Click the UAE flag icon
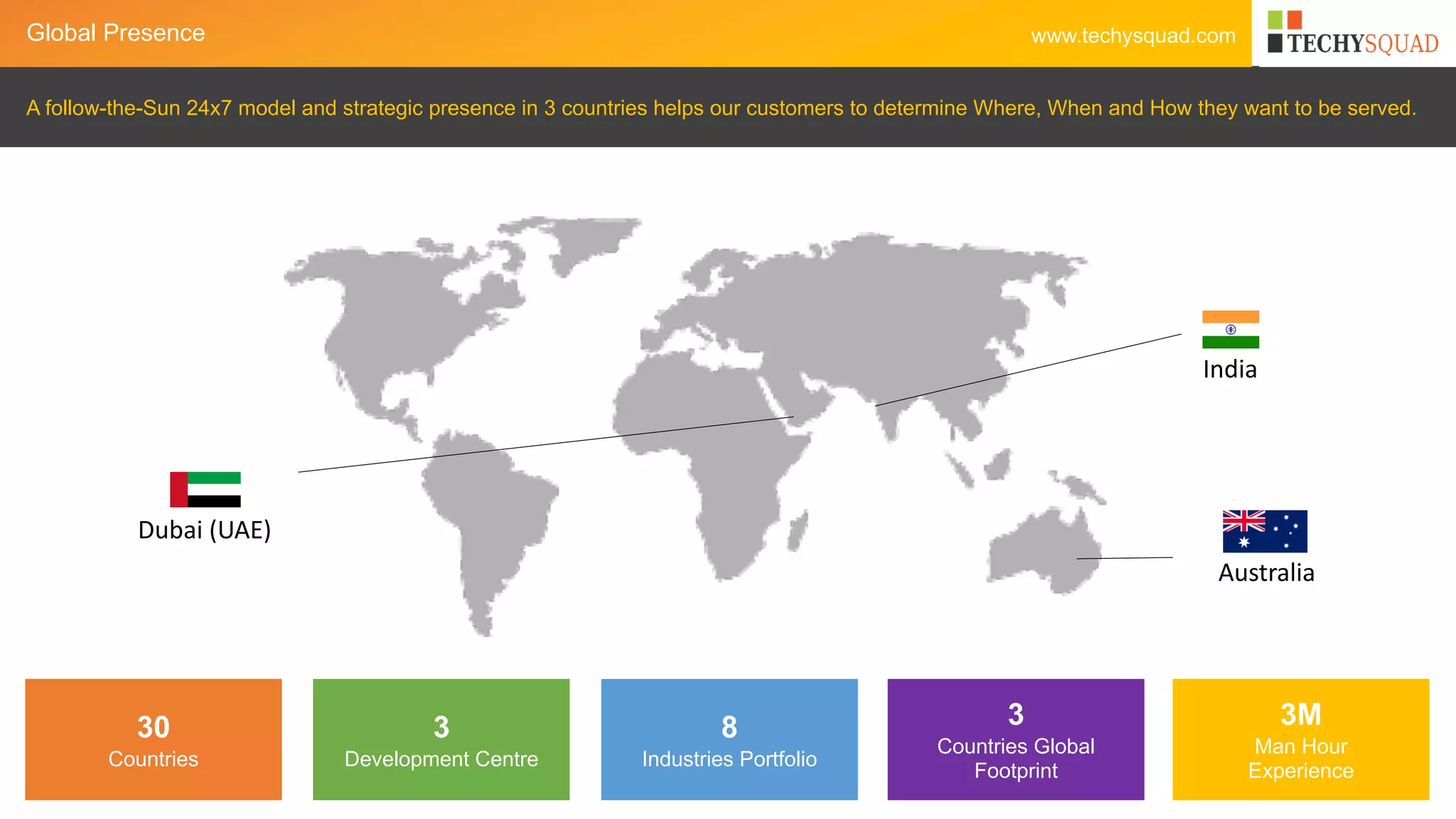 205,489
